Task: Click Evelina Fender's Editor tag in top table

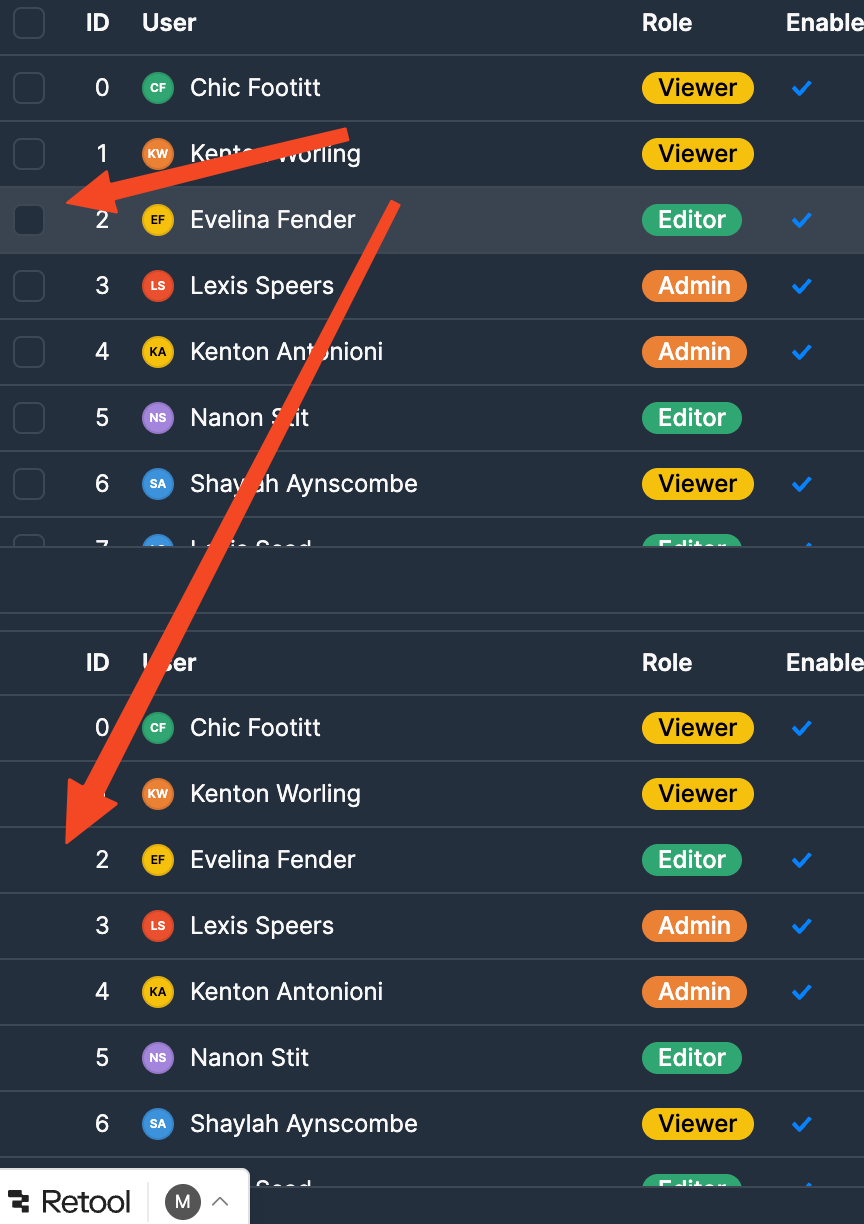Action: pos(691,220)
